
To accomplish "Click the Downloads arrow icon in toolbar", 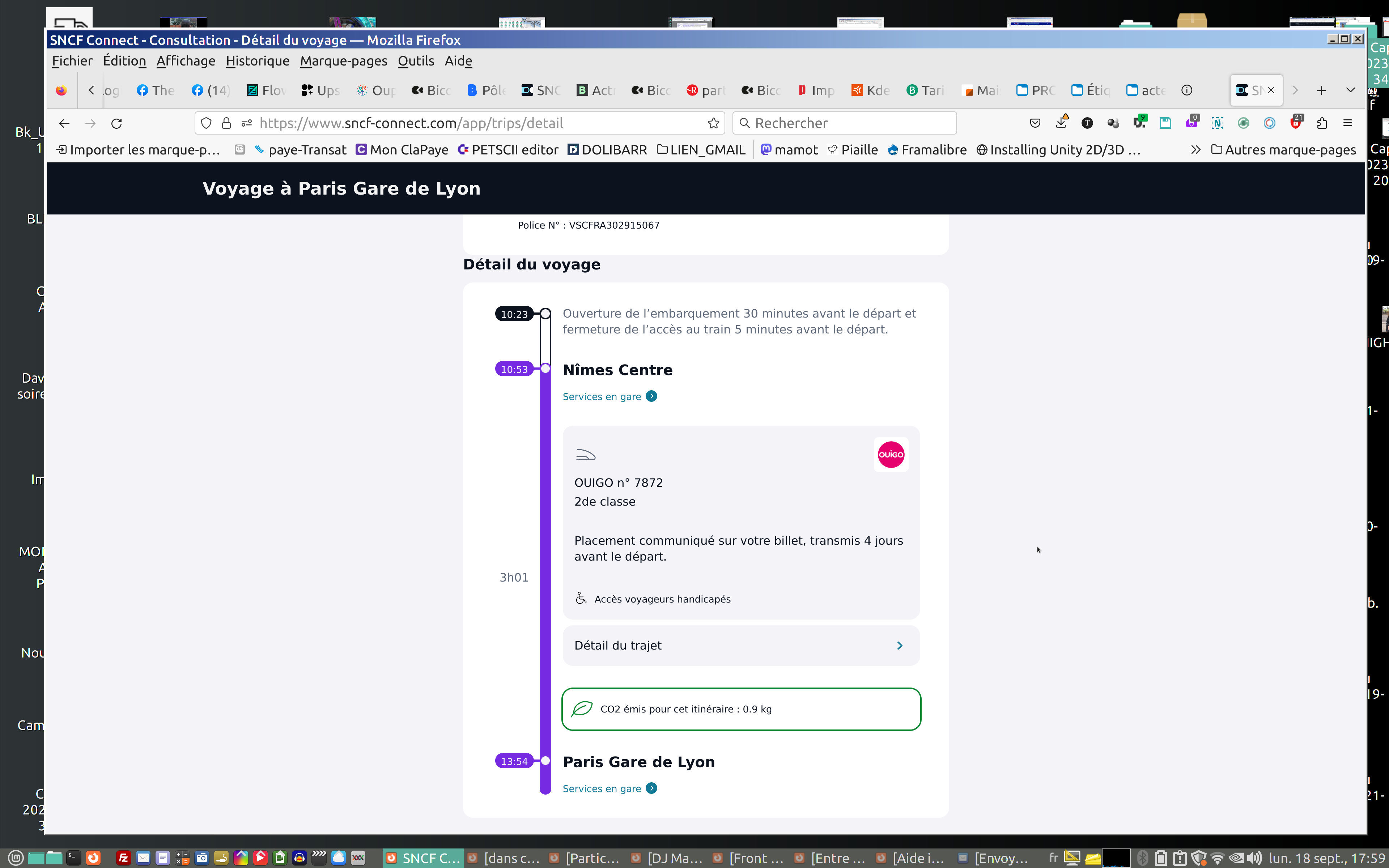I will 1061,123.
